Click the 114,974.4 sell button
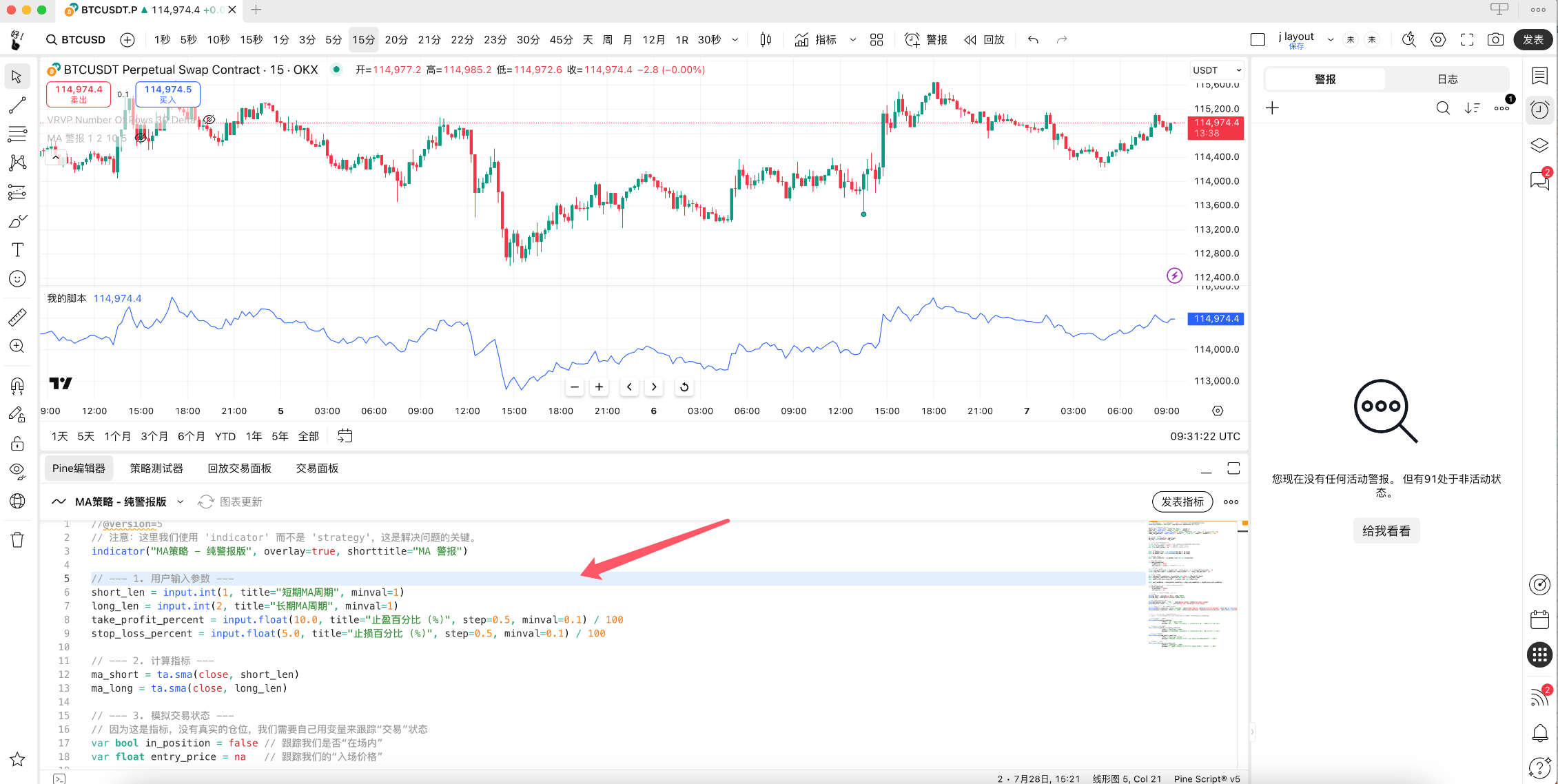1558x784 pixels. point(79,94)
